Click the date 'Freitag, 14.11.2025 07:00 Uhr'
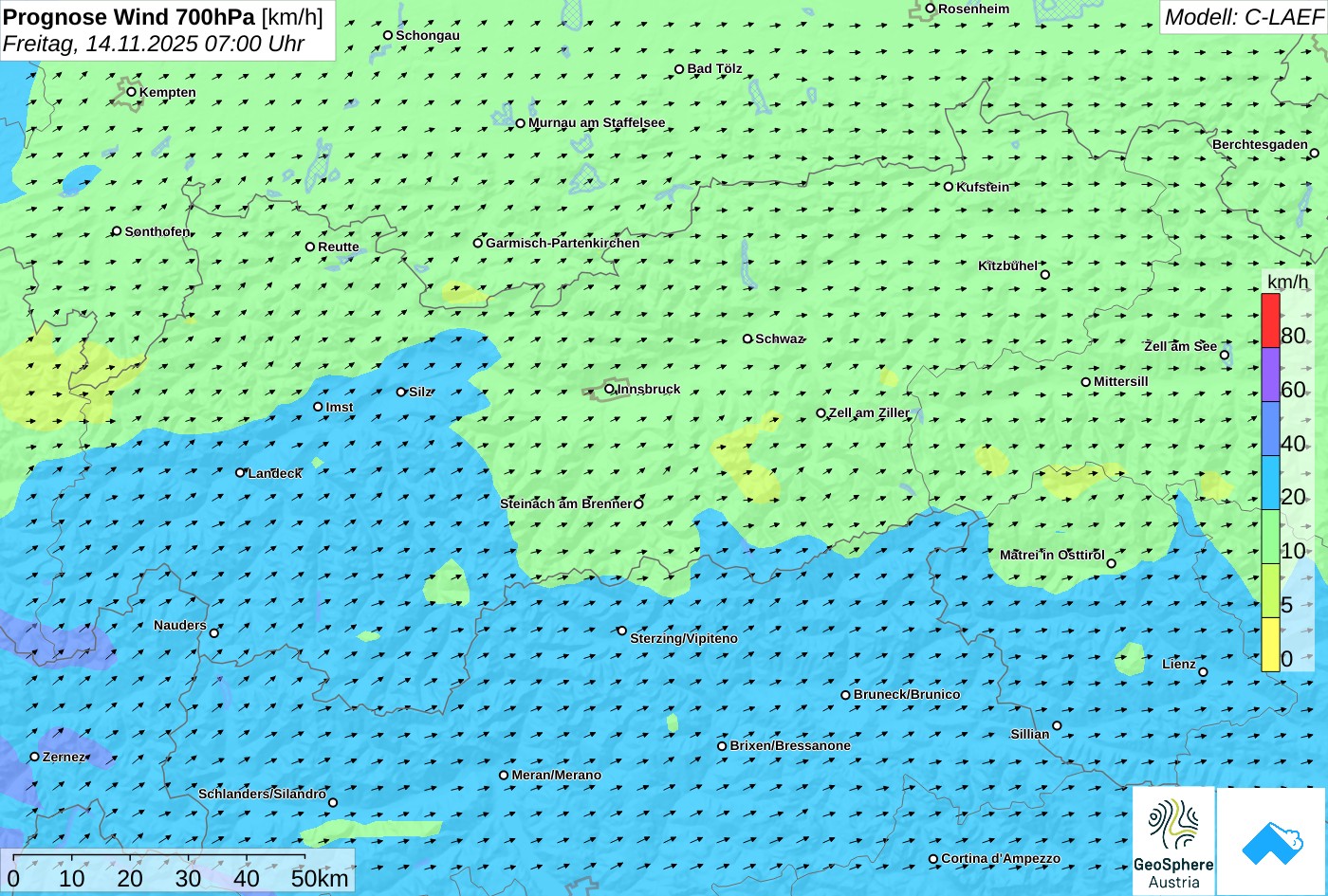 click(154, 44)
